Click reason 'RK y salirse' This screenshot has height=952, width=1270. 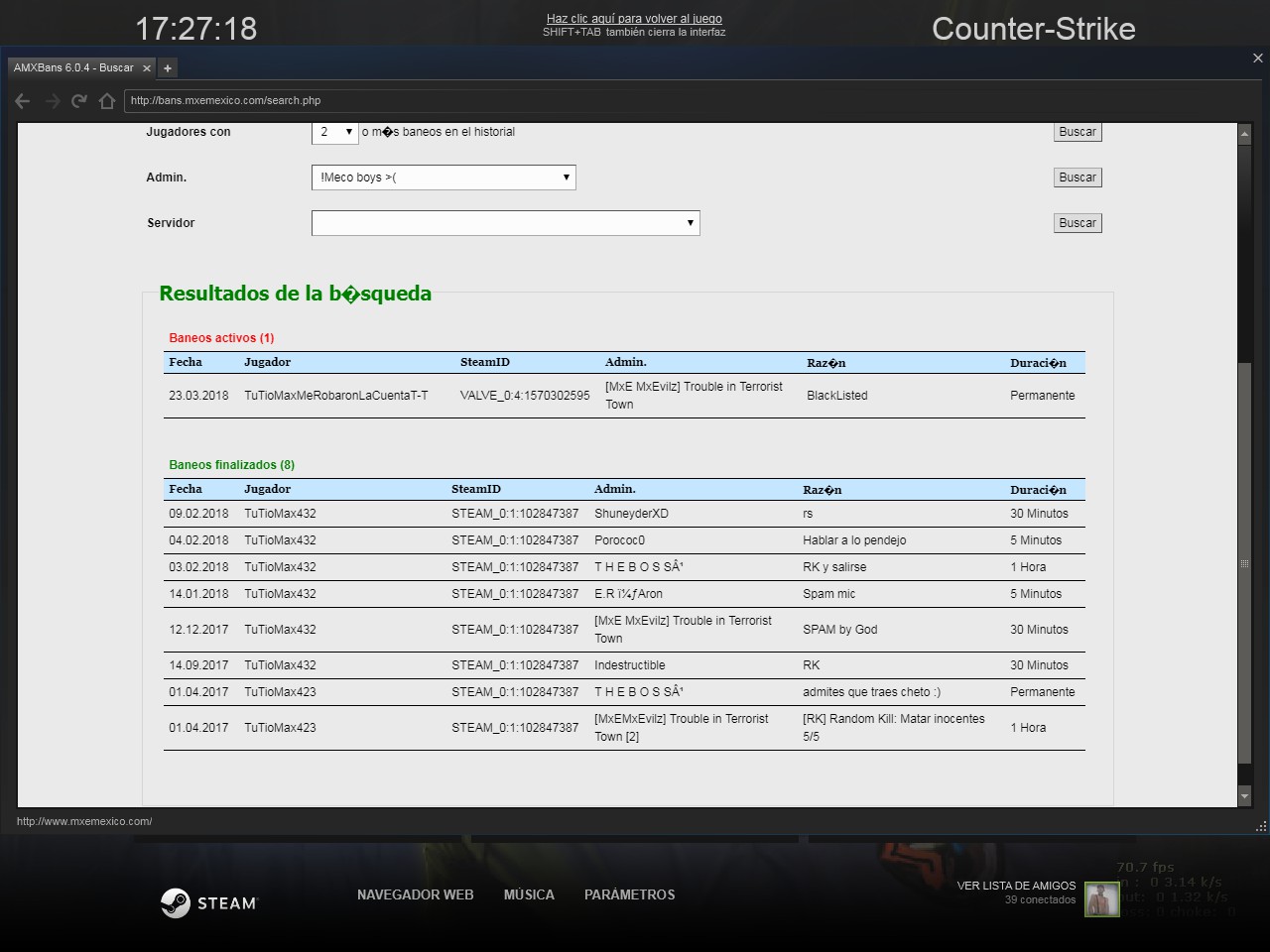click(x=834, y=567)
